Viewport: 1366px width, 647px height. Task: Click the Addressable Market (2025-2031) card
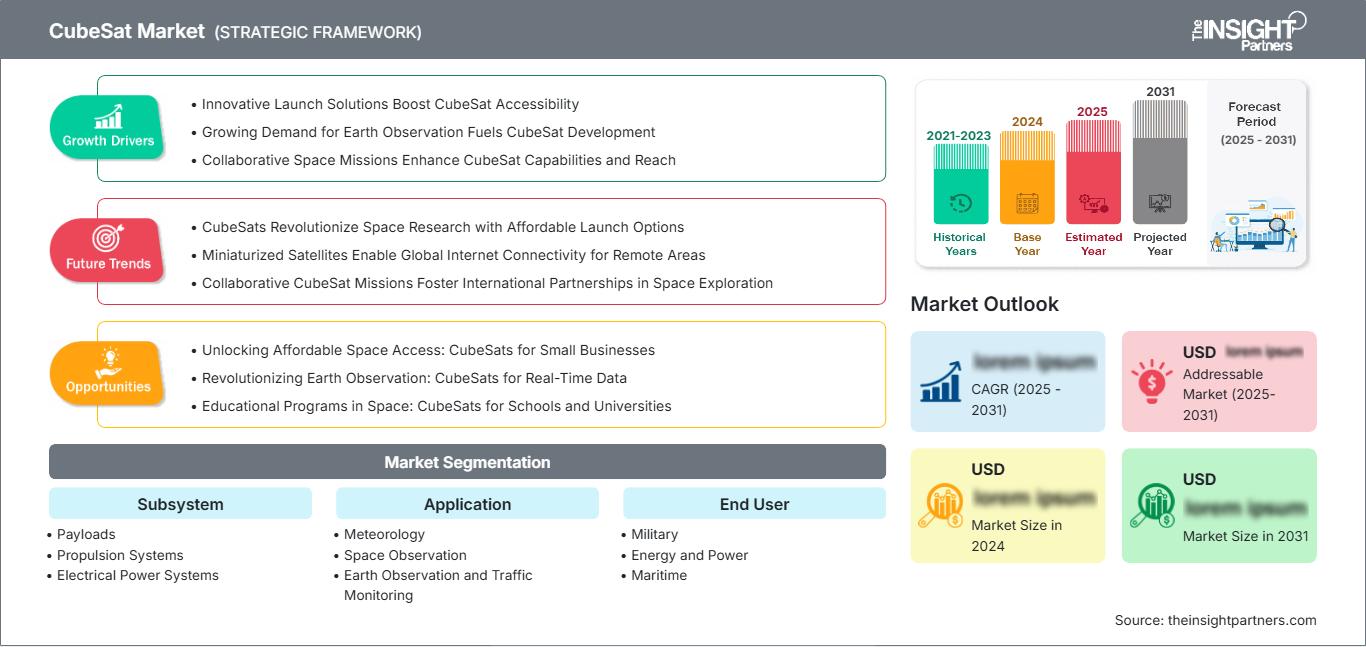(x=1219, y=381)
